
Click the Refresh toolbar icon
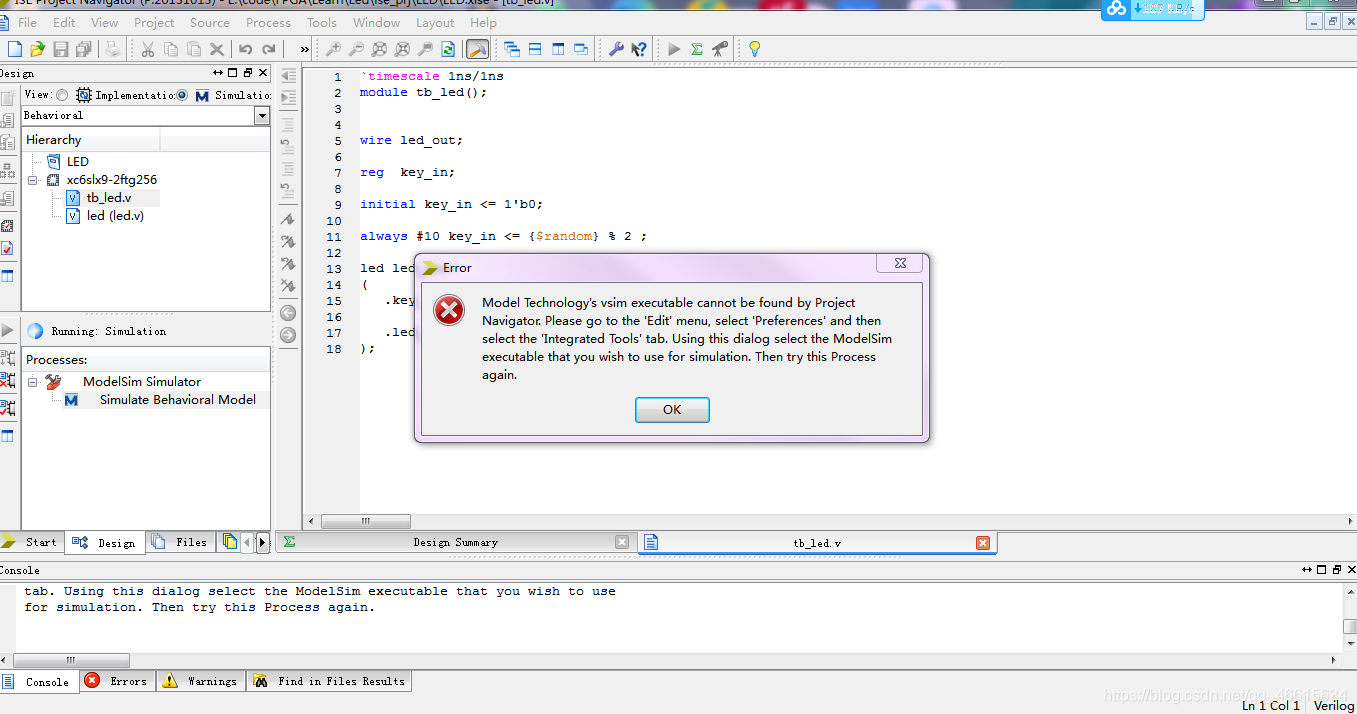[448, 49]
